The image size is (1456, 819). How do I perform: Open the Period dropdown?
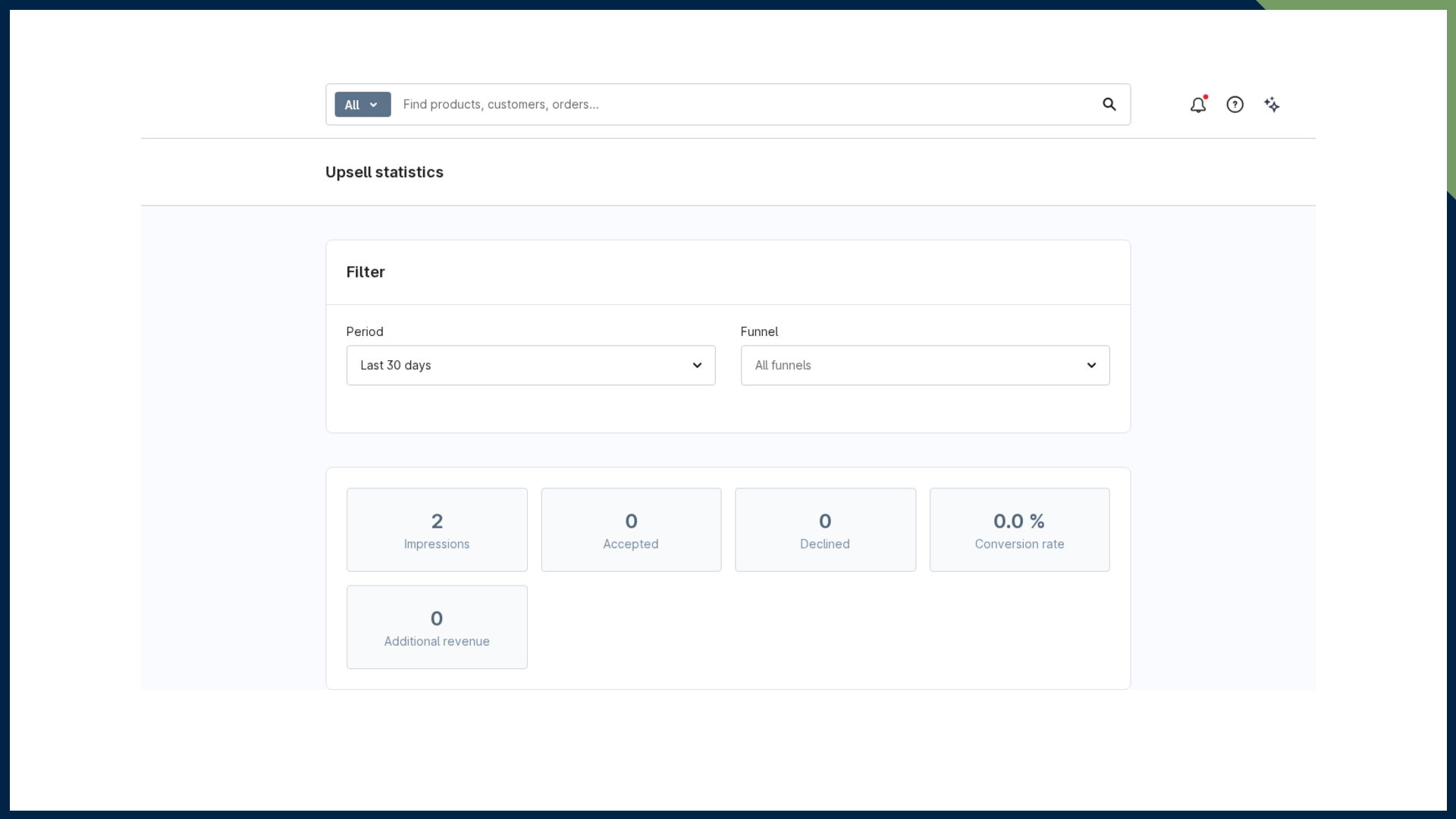pyautogui.click(x=531, y=366)
